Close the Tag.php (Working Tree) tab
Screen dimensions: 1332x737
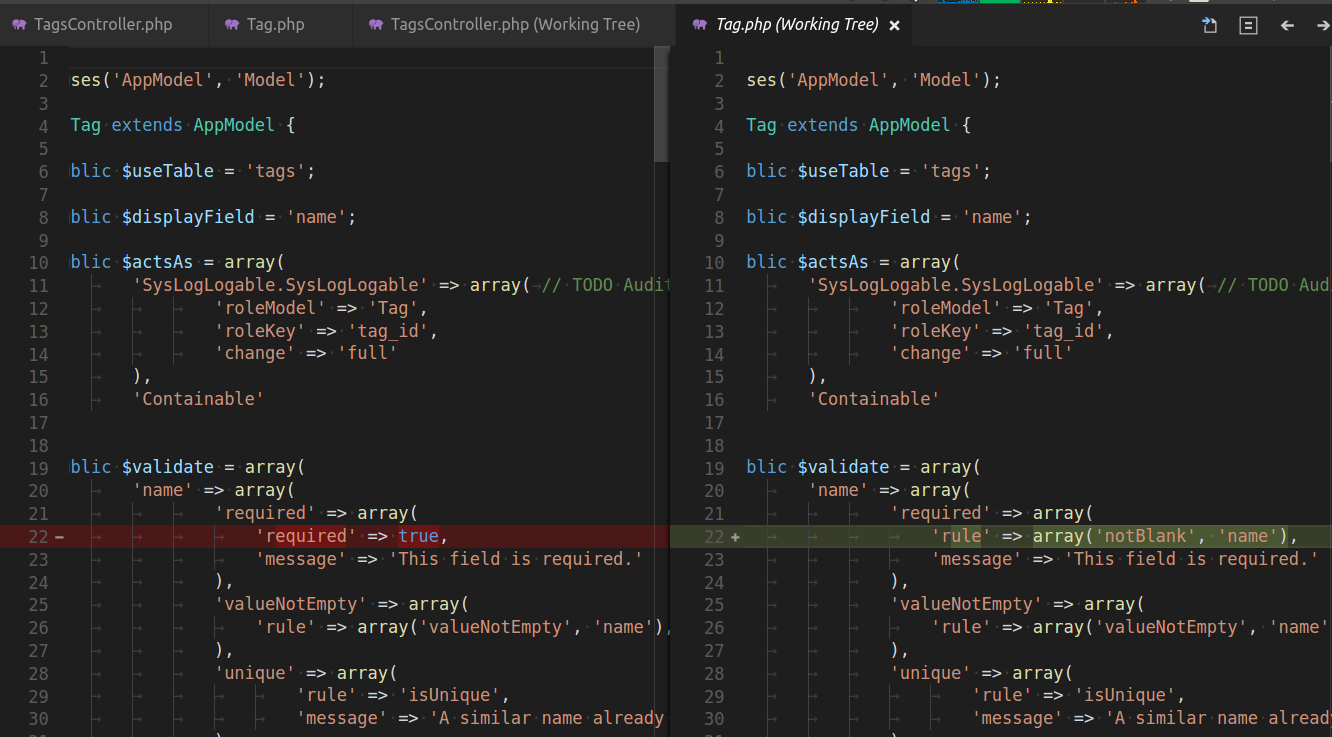[894, 26]
